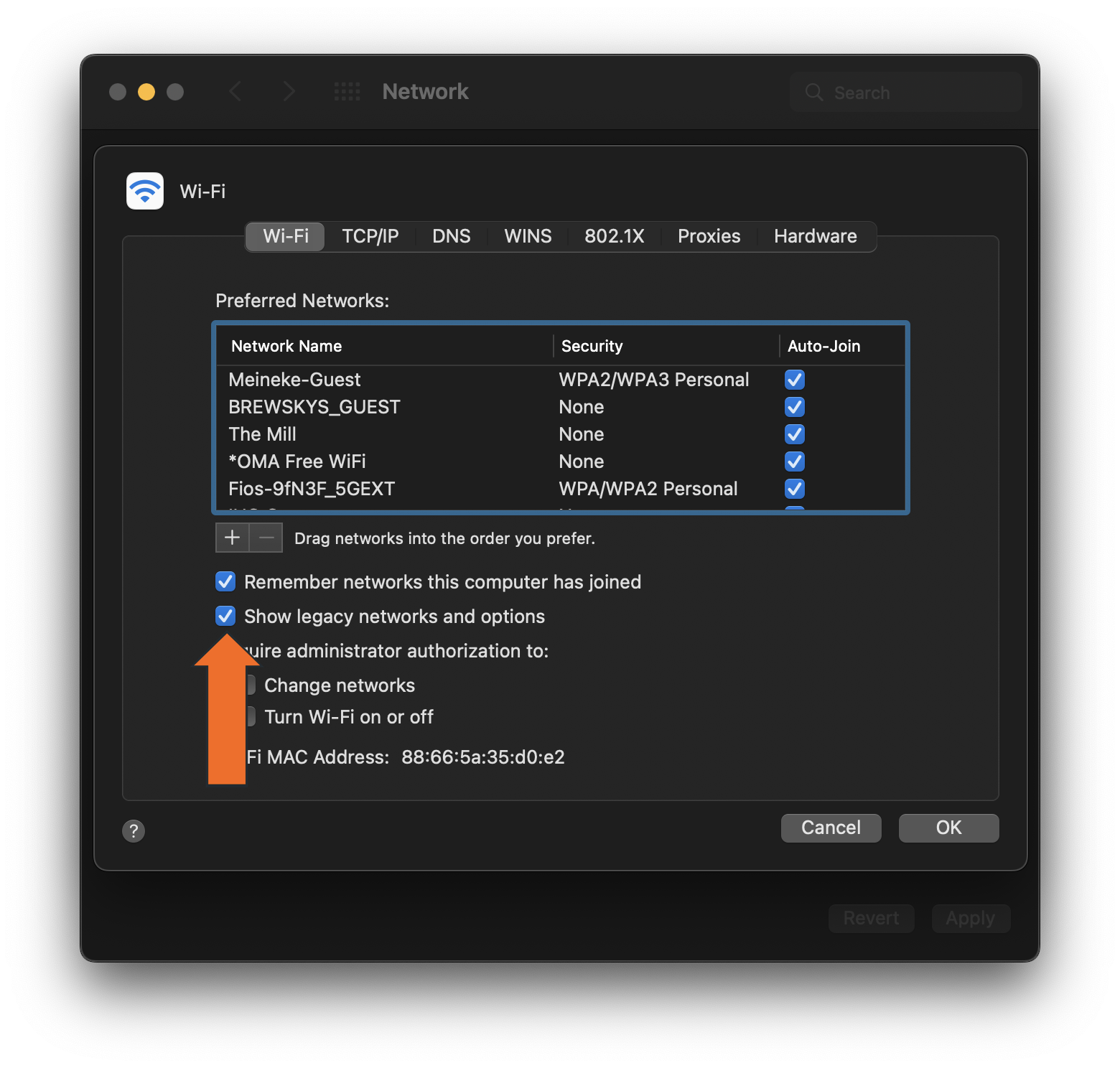Add a new preferred network with the plus icon
Screen dimensions: 1120x1068
point(232,537)
